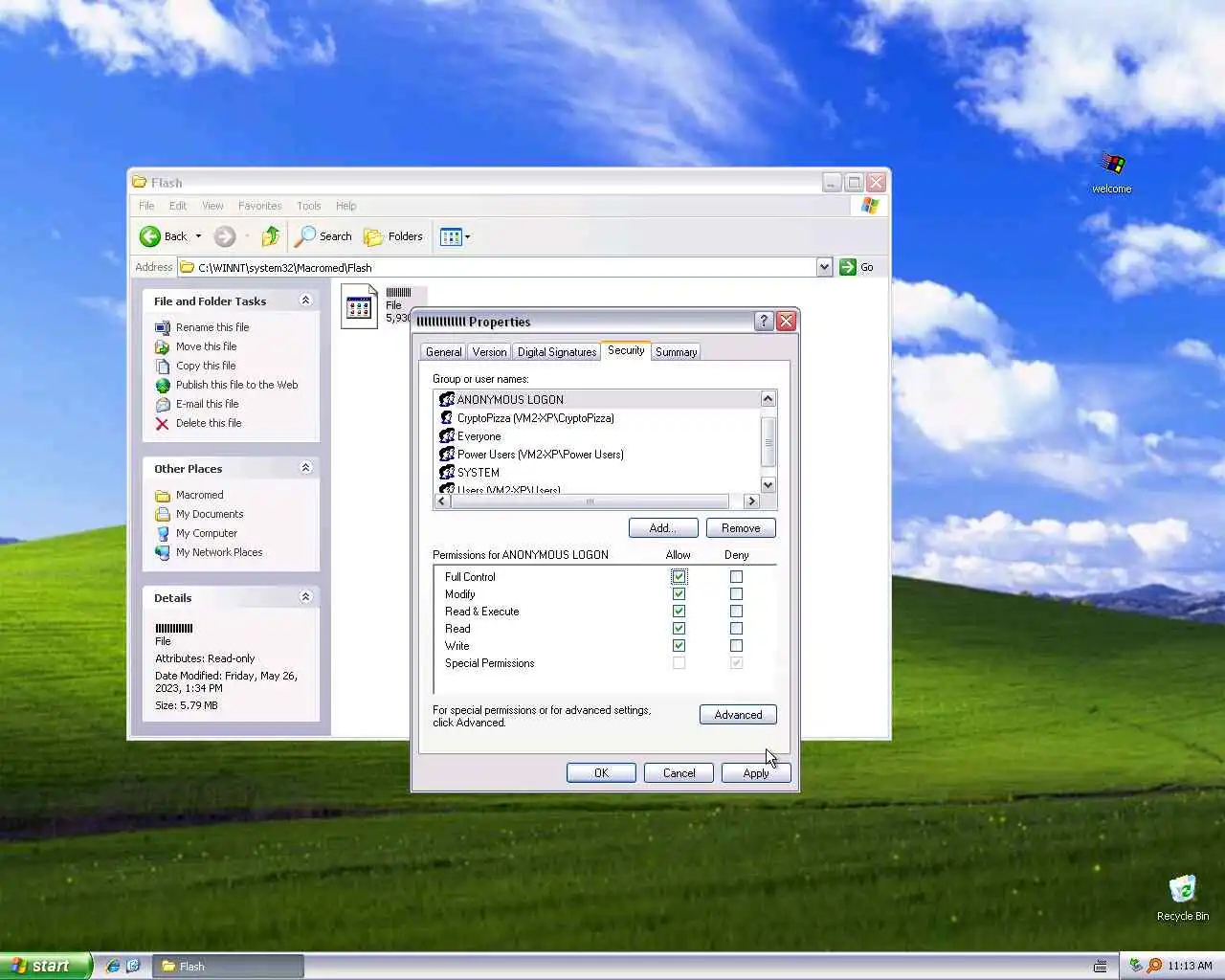Open the Views button in toolbar
This screenshot has height=980, width=1225.
point(451,236)
